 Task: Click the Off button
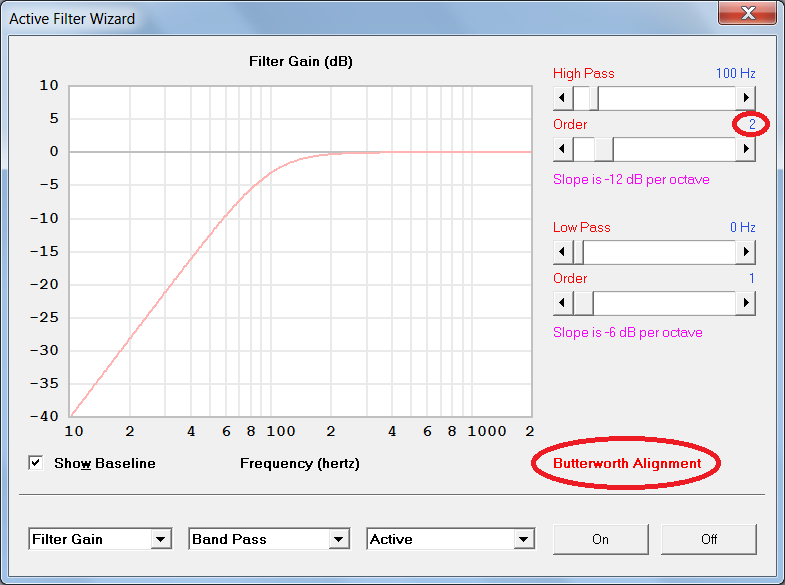point(708,539)
